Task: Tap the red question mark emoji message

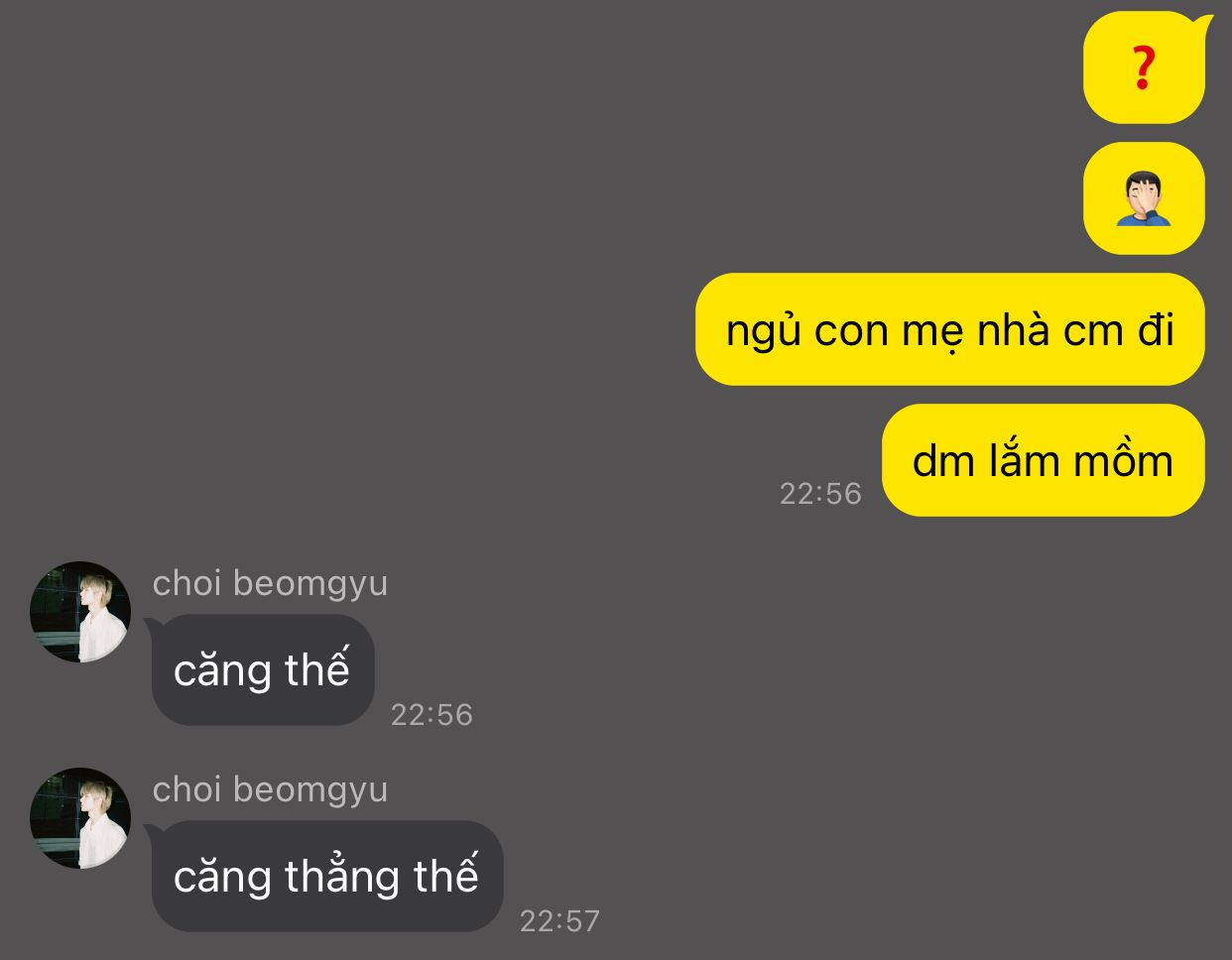Action: click(x=1144, y=67)
